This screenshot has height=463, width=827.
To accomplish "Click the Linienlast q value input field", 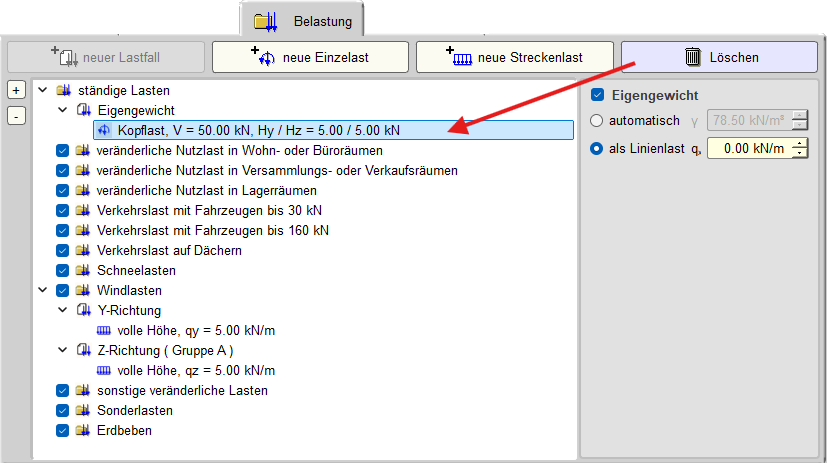I will coord(748,149).
